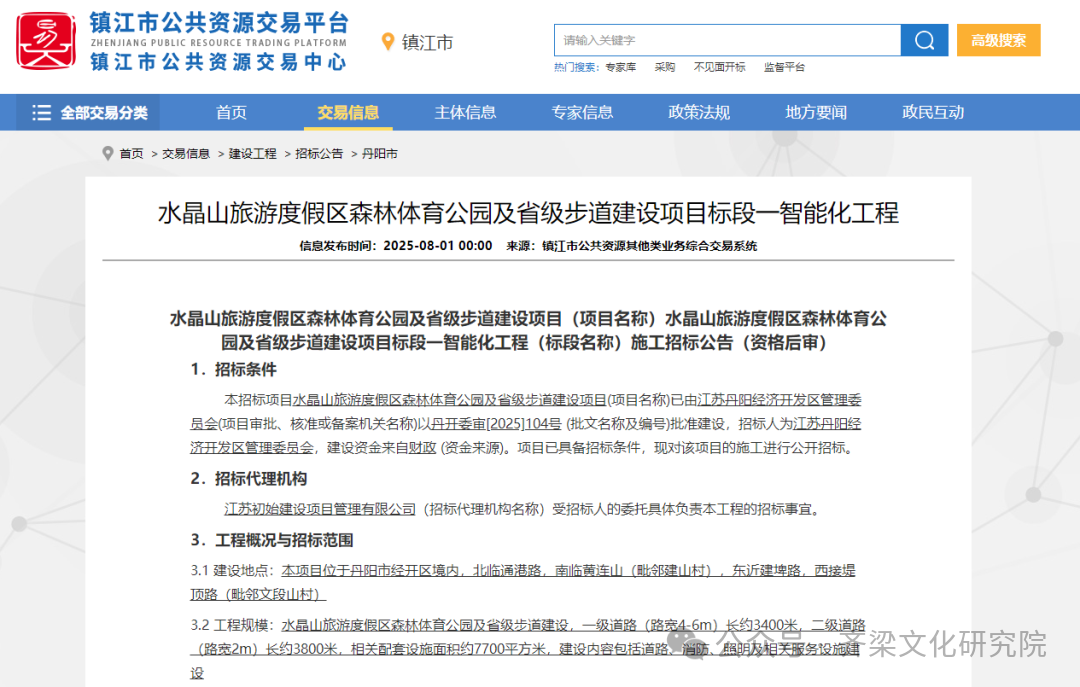The height and width of the screenshot is (687, 1080).
Task: Click the article main title text
Action: tap(528, 213)
